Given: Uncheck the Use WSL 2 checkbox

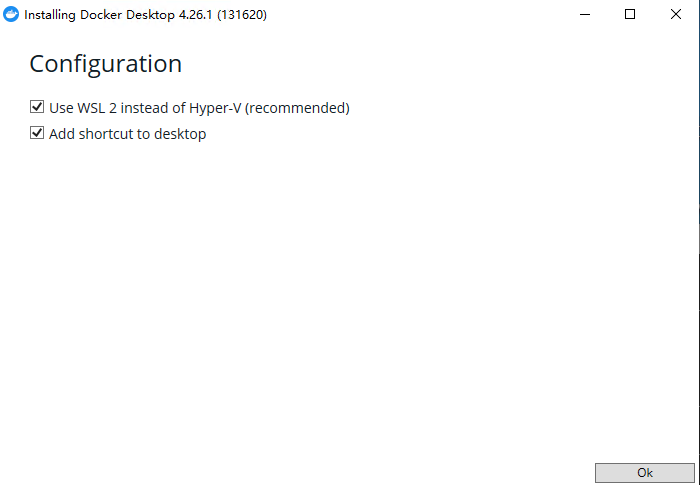Looking at the screenshot, I should pyautogui.click(x=37, y=107).
